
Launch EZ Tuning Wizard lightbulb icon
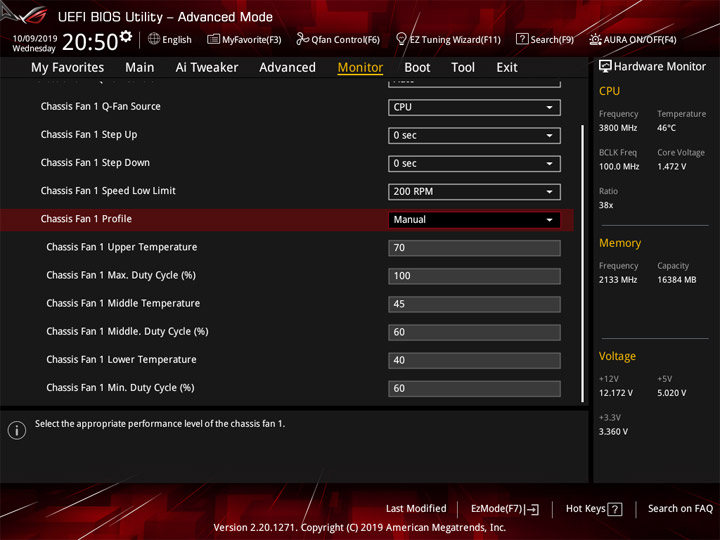click(x=401, y=39)
